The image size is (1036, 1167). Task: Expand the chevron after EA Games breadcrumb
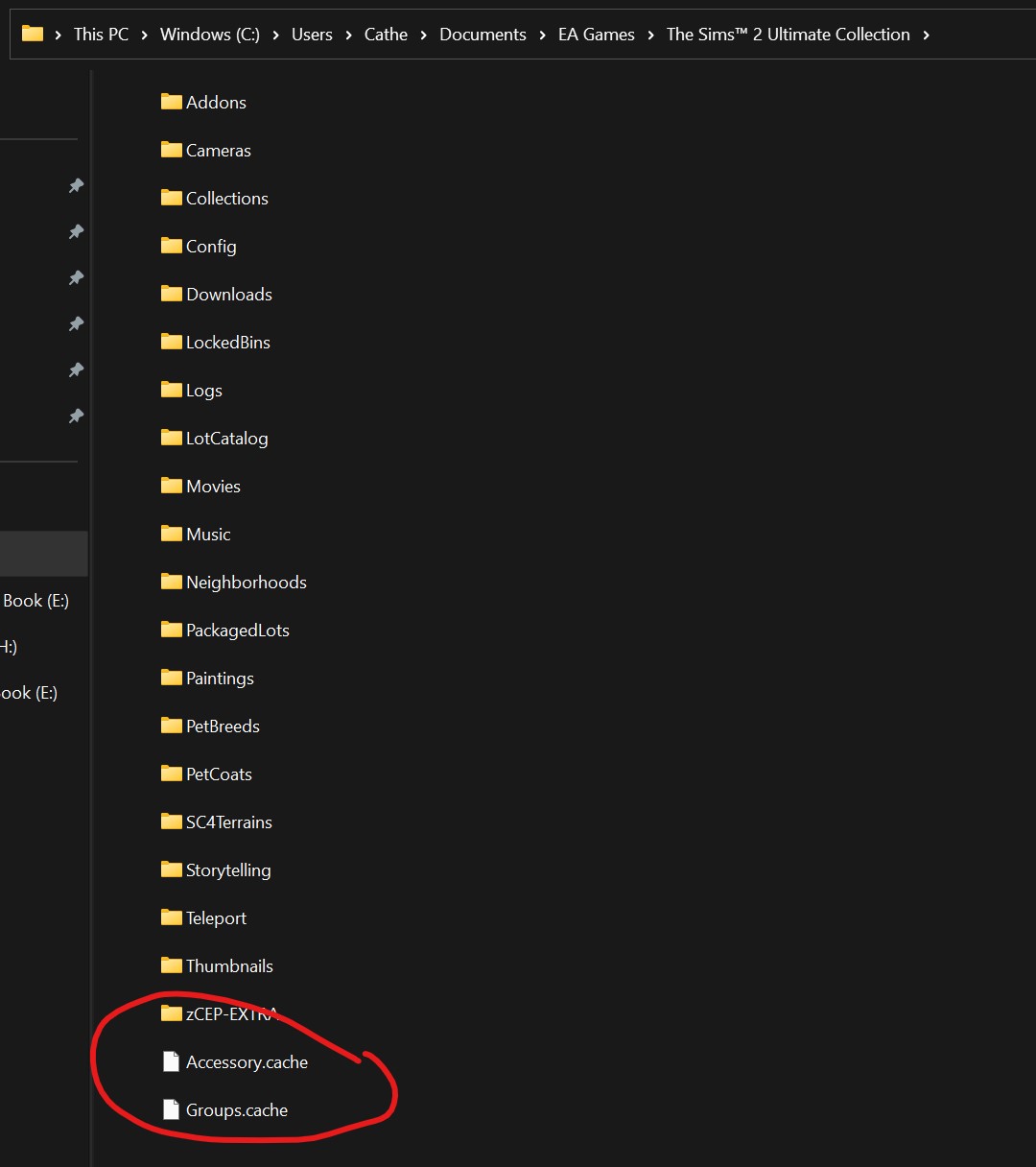(650, 35)
